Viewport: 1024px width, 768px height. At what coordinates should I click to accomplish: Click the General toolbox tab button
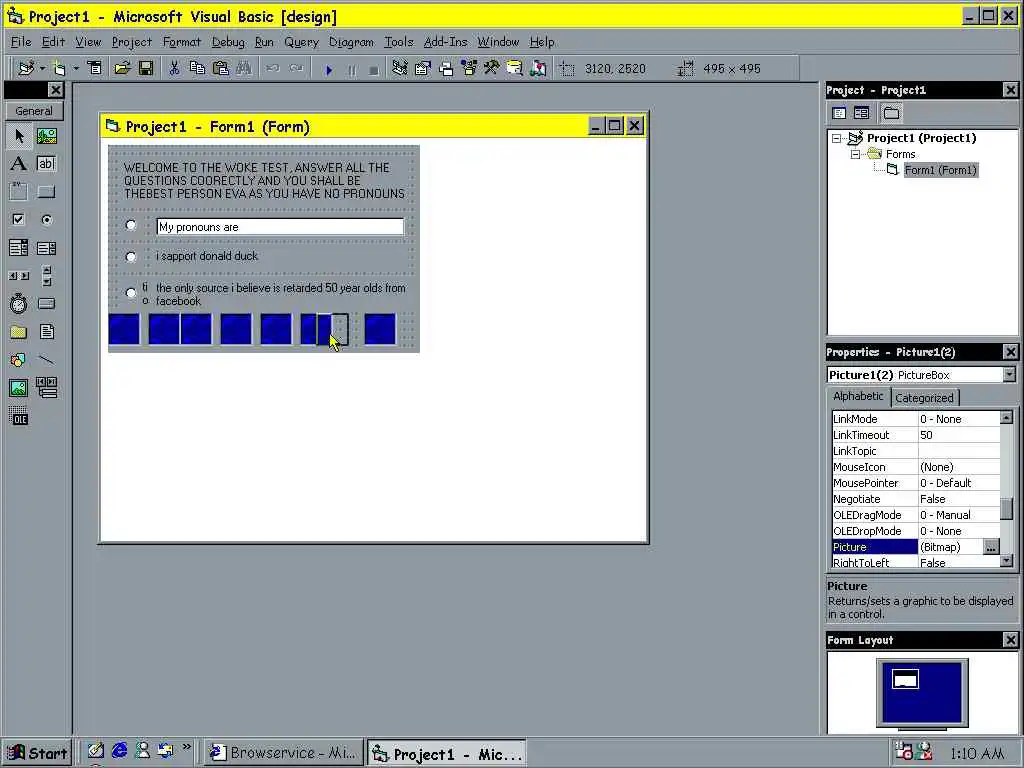point(34,111)
